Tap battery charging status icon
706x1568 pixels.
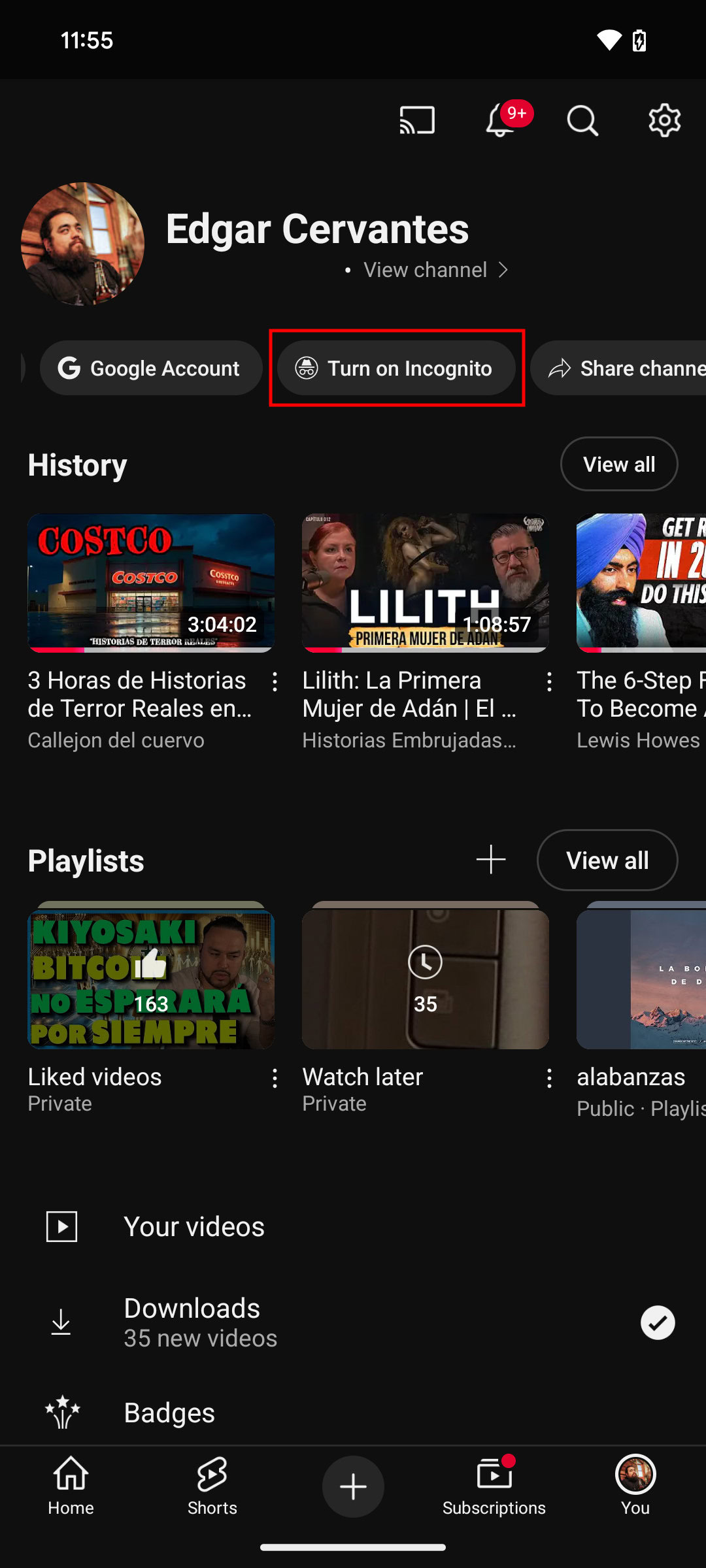(x=639, y=41)
